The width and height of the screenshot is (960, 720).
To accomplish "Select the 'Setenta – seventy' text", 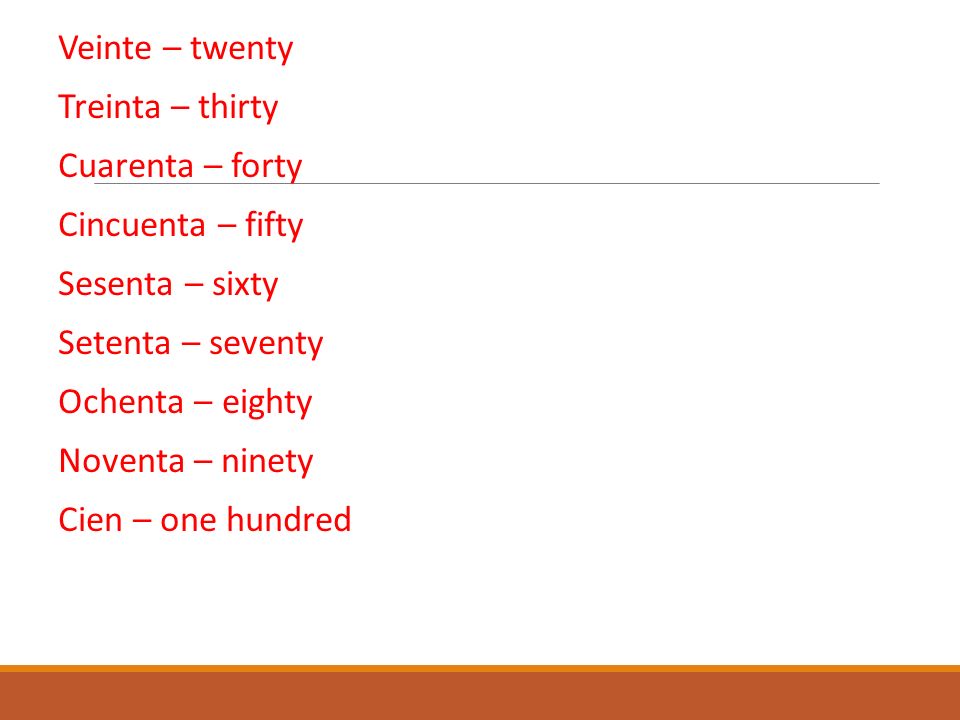I will [x=190, y=343].
